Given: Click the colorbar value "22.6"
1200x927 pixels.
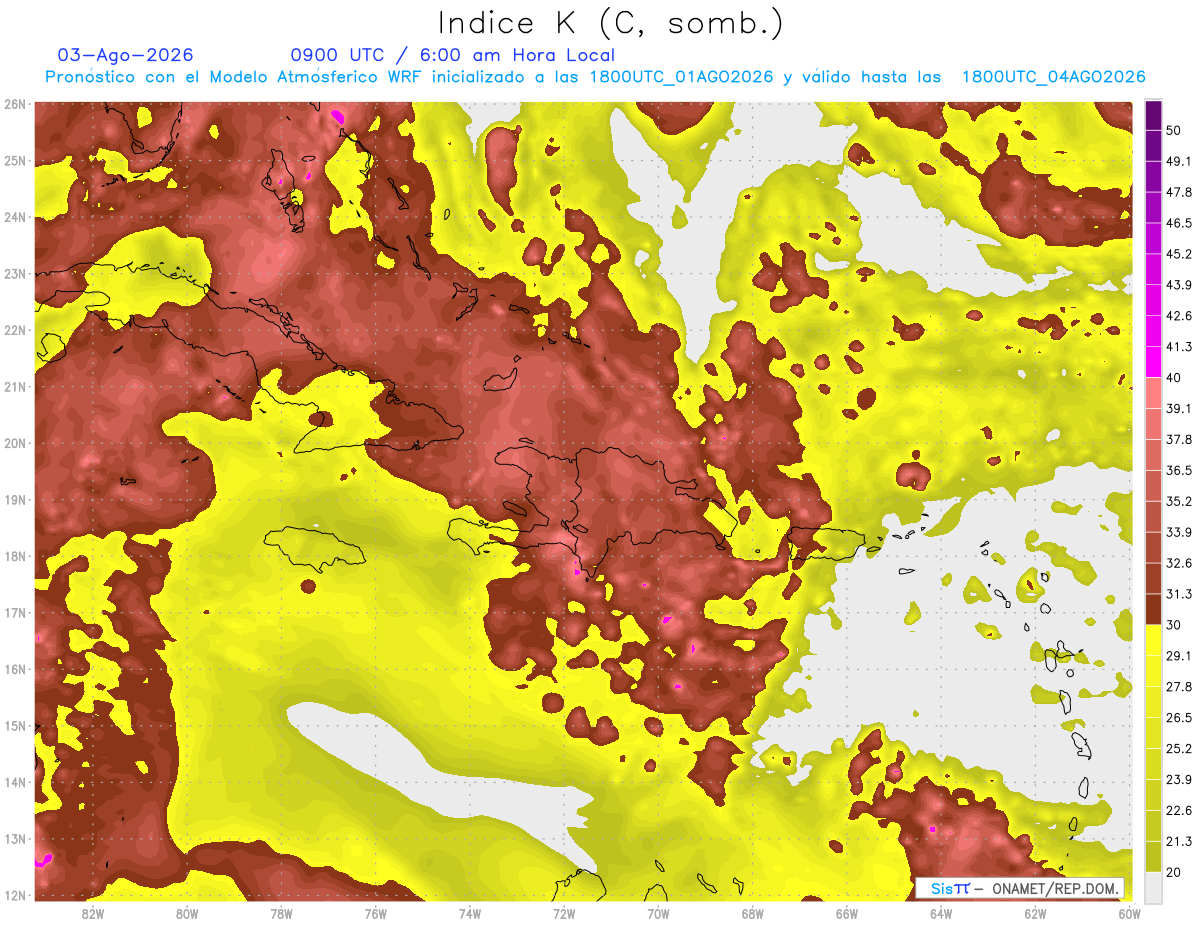Looking at the screenshot, I should (1179, 811).
